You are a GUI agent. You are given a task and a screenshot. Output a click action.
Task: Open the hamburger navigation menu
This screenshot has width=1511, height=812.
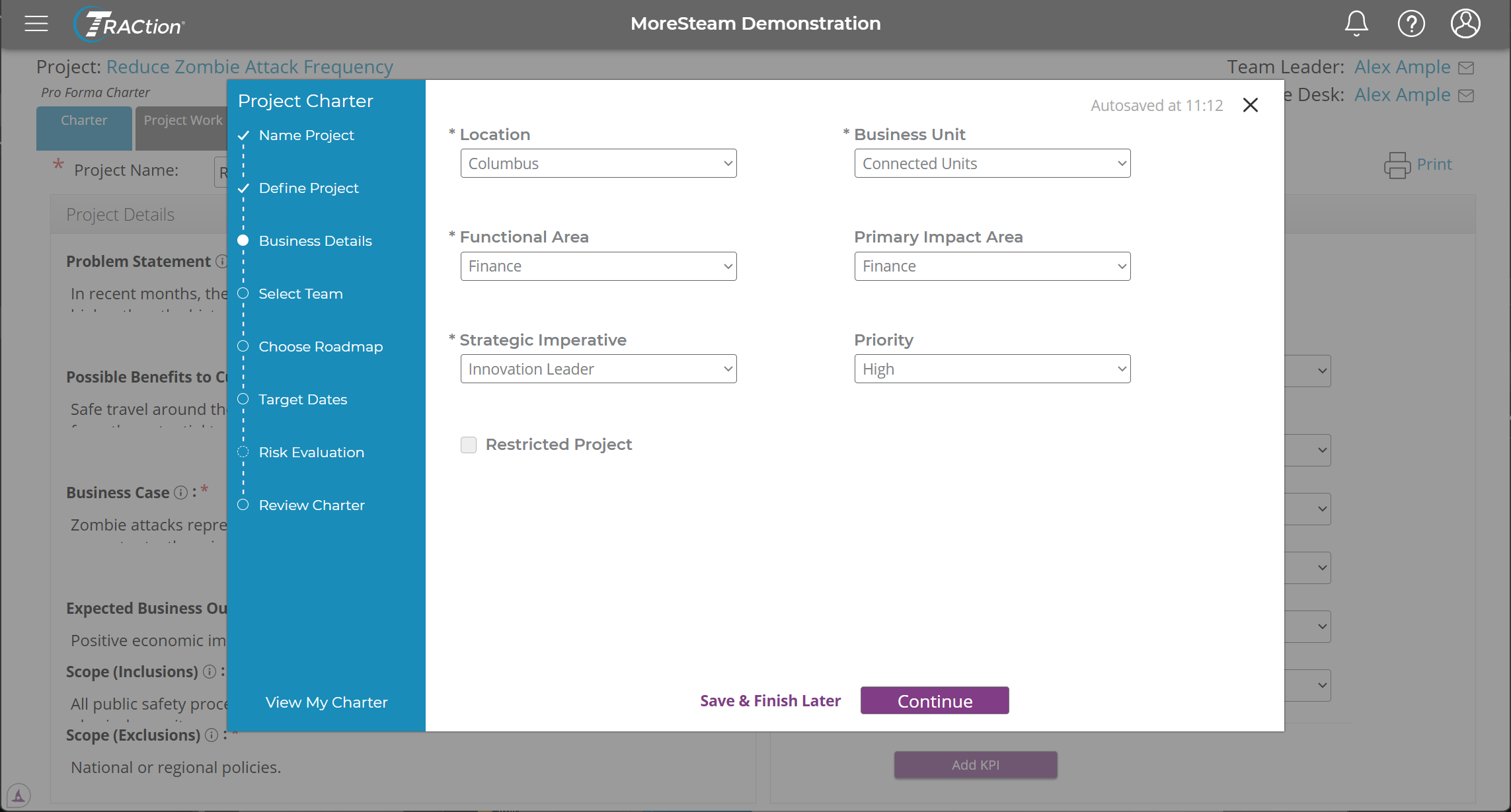point(36,24)
